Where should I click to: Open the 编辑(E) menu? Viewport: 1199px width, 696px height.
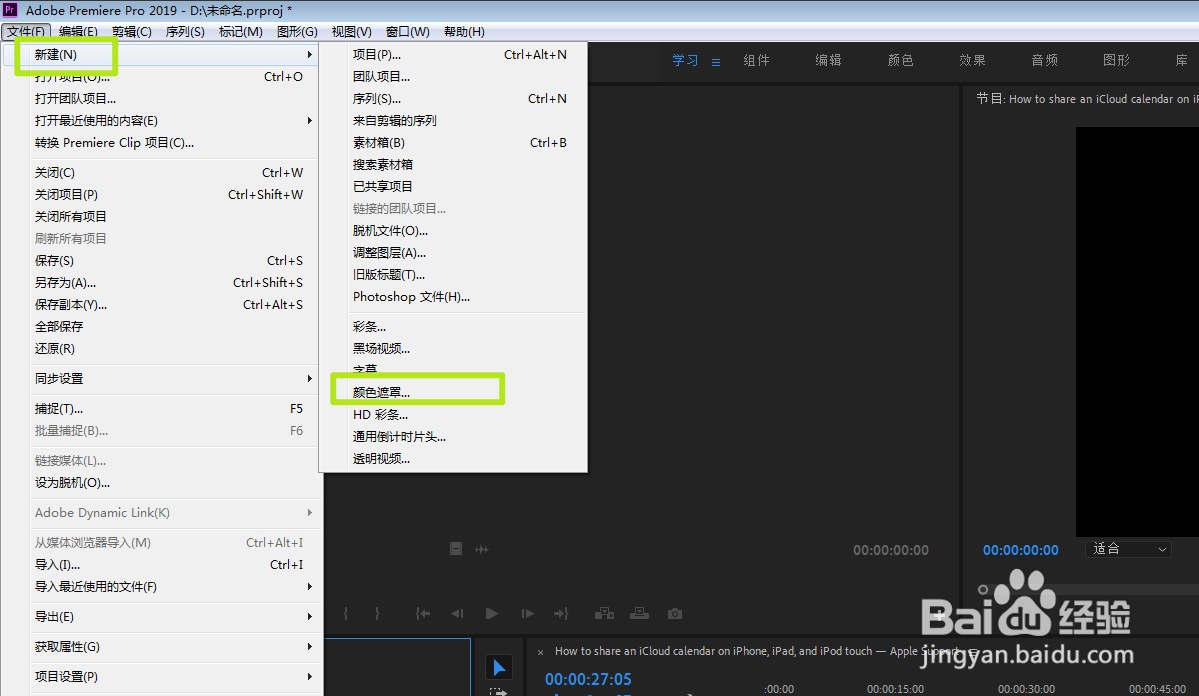point(78,31)
